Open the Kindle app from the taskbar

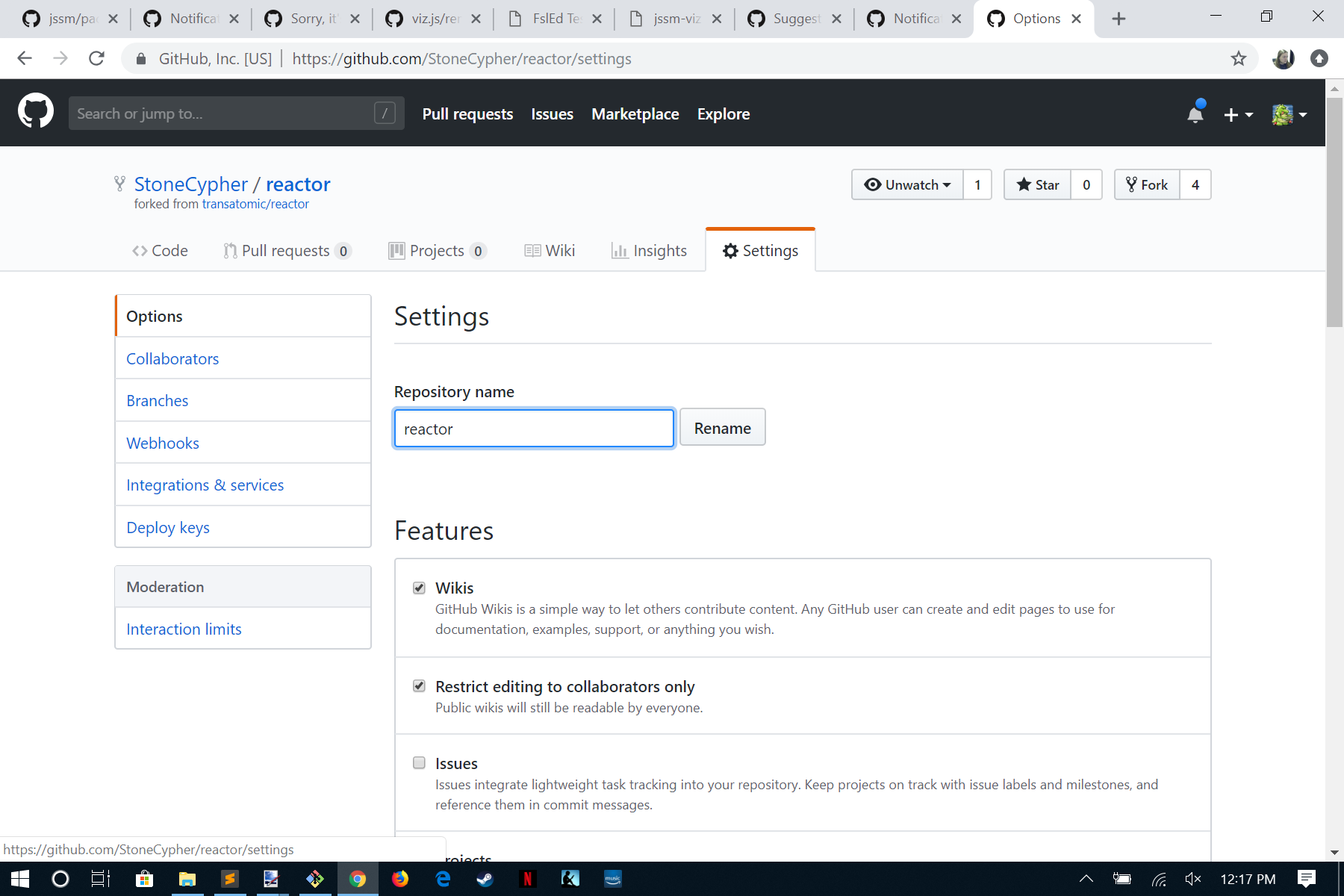pyautogui.click(x=570, y=879)
